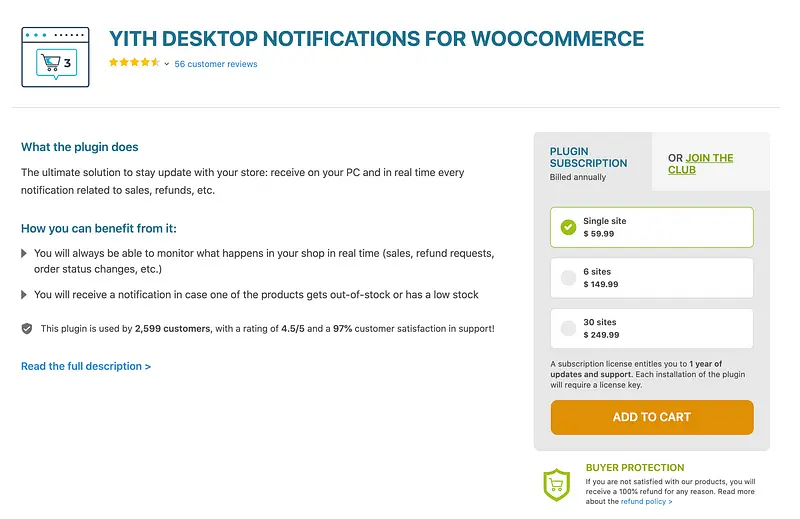Click the star rating icons
This screenshot has width=800, height=519.
click(133, 63)
